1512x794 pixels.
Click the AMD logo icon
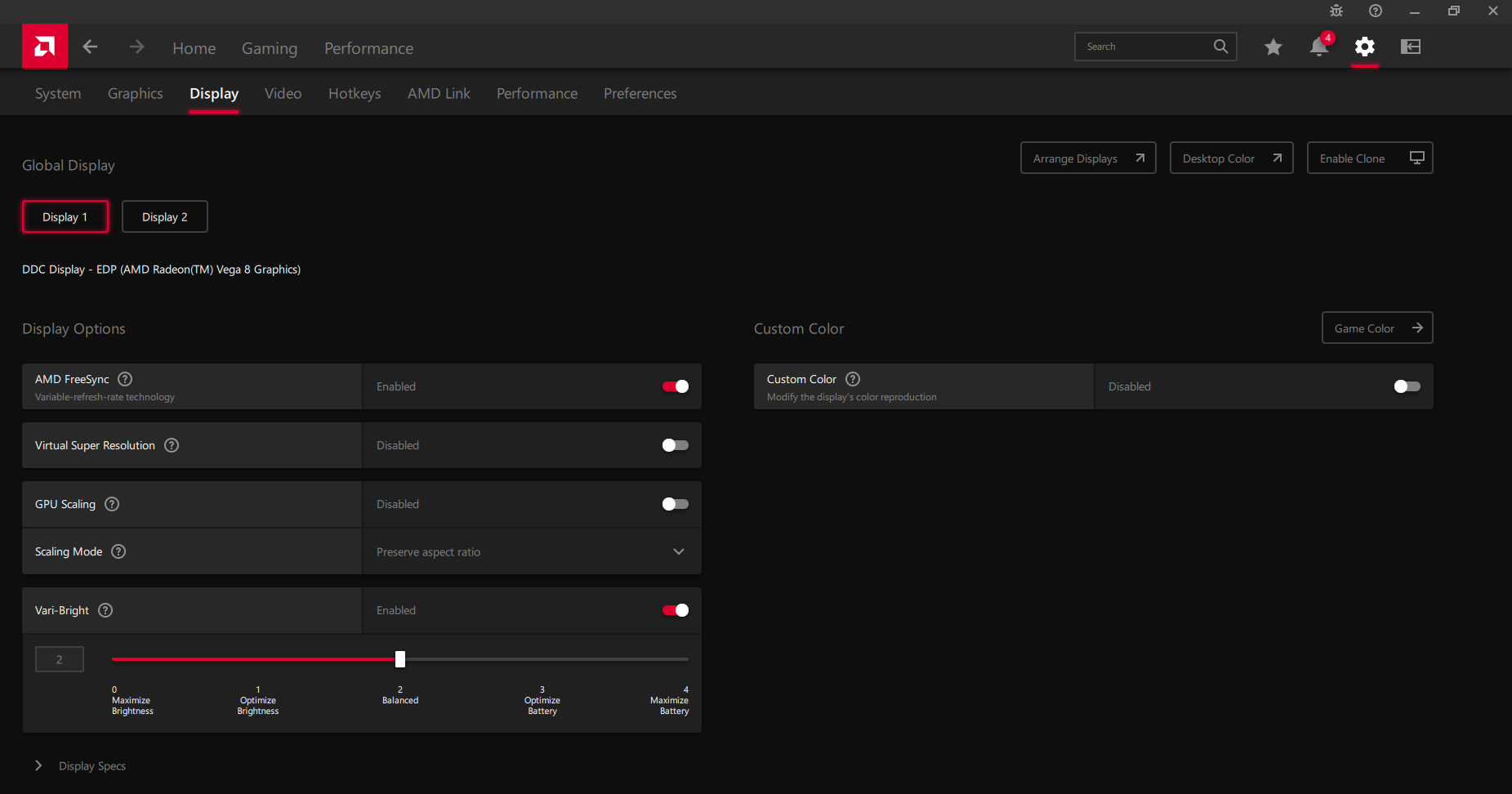point(45,47)
